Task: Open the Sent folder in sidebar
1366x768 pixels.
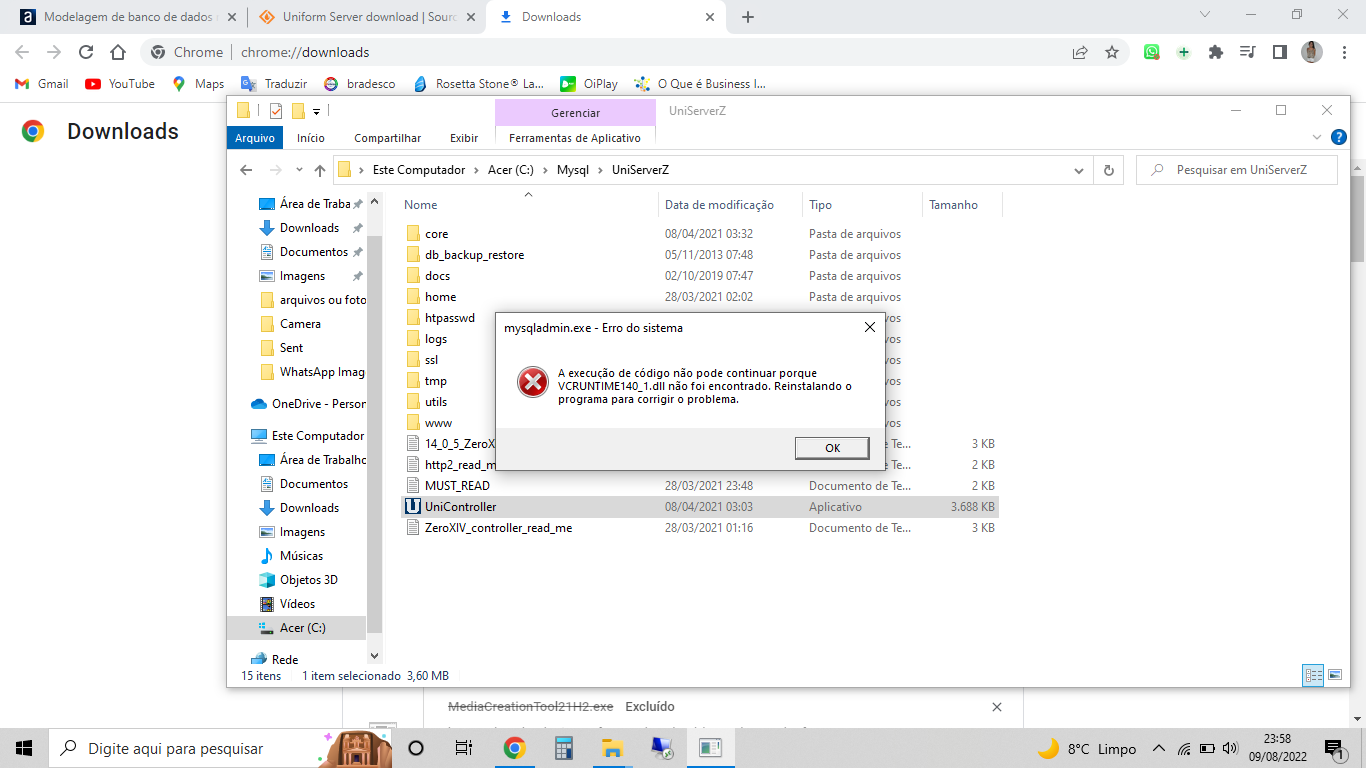Action: click(291, 348)
